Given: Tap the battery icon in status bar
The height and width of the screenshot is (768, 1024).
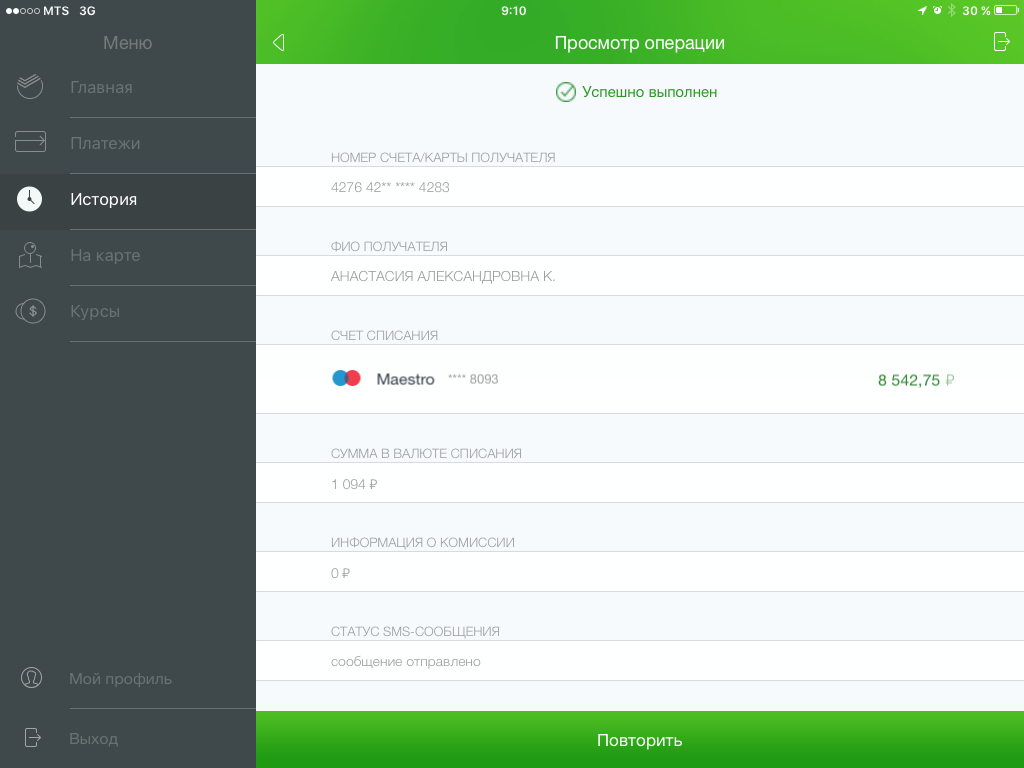Looking at the screenshot, I should (1006, 10).
